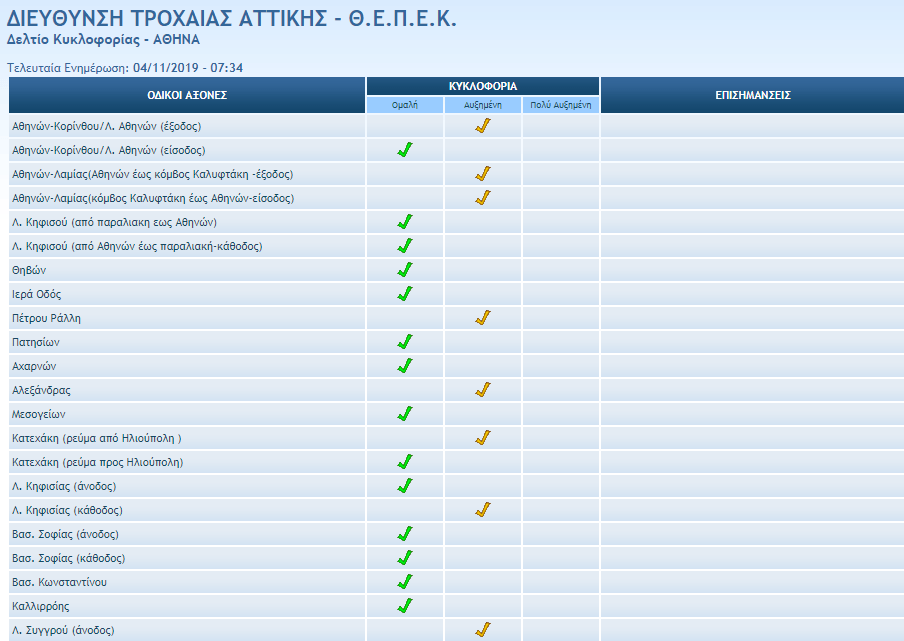The image size is (904, 641).
Task: Click the green checkmark for Βασ. Κωνσταντίνου
Action: (x=405, y=582)
